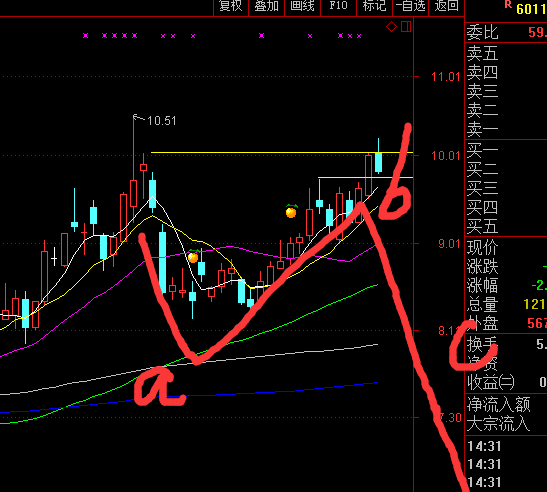The height and width of the screenshot is (492, 547).
Task: Click the red diamond icon above chart
Action: pyautogui.click(x=391, y=27)
